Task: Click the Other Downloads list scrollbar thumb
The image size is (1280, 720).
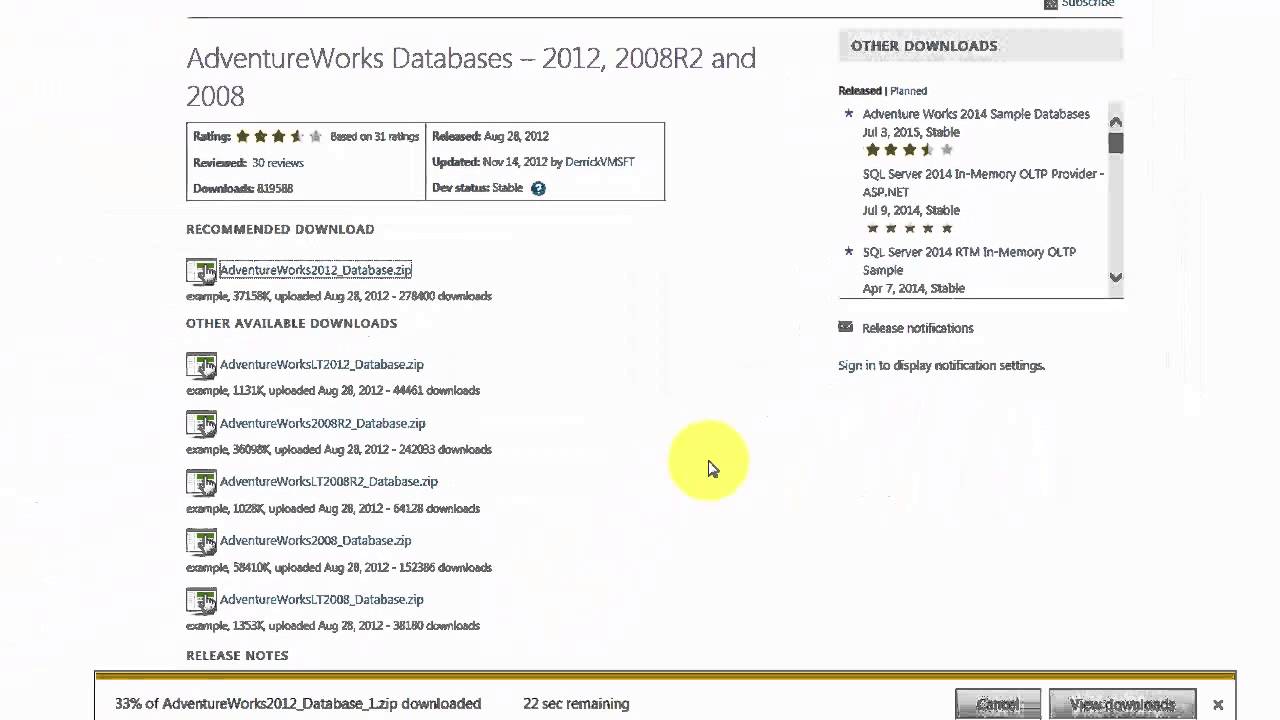Action: pos(1116,143)
